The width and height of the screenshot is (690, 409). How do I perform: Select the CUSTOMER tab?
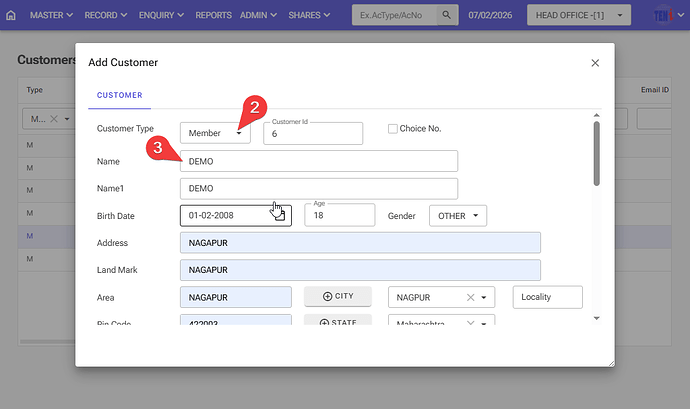click(118, 96)
